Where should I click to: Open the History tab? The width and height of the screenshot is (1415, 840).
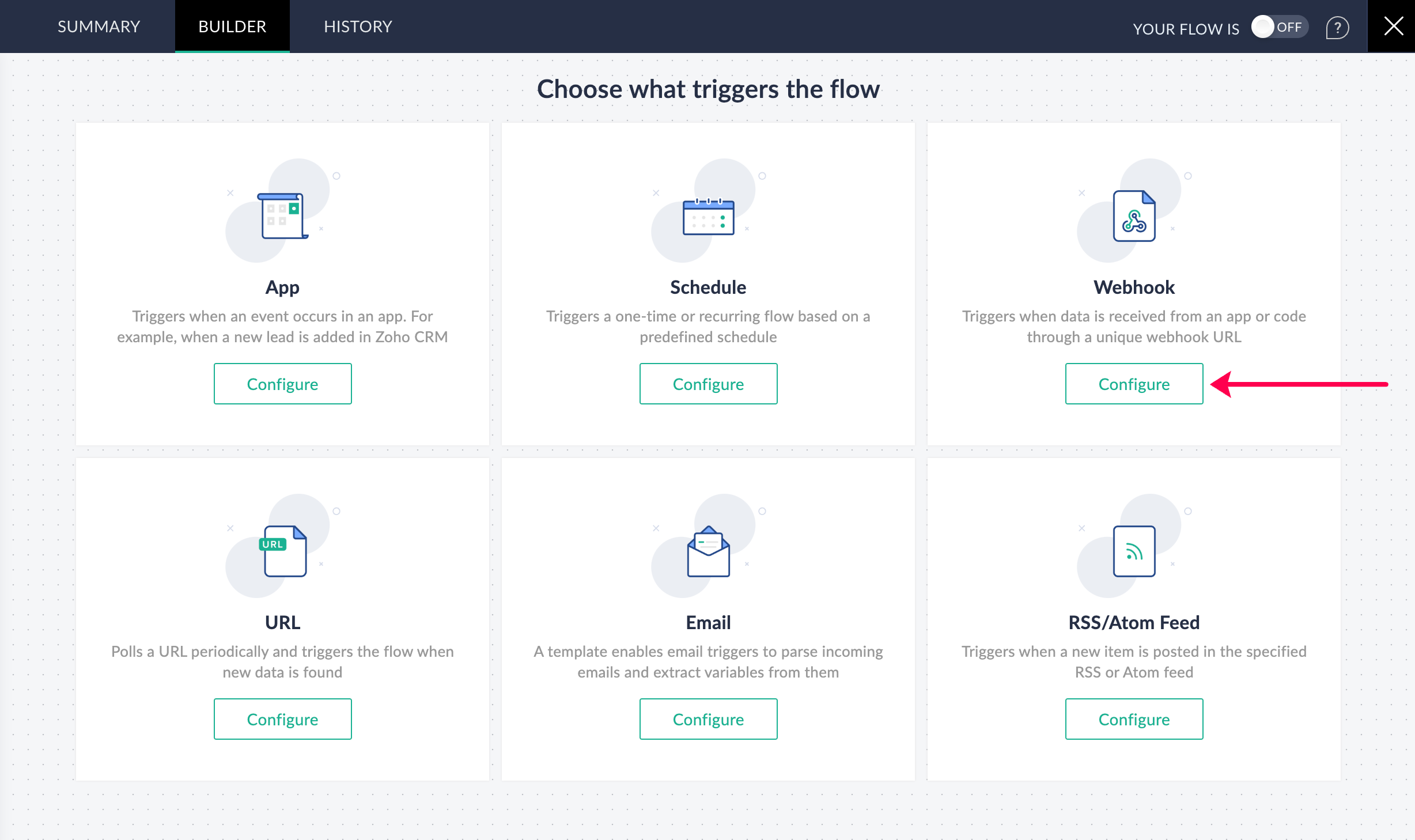(x=358, y=27)
